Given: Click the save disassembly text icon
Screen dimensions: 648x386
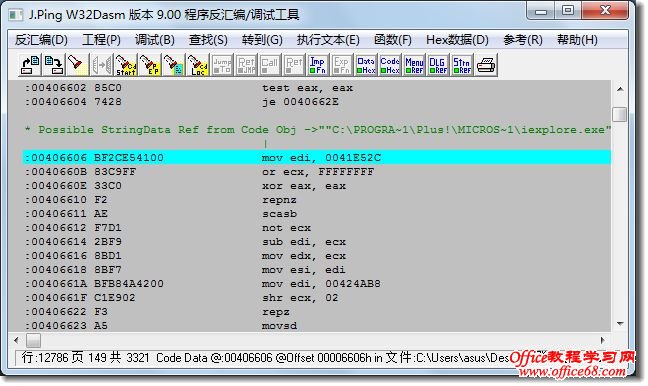Looking at the screenshot, I should point(54,65).
